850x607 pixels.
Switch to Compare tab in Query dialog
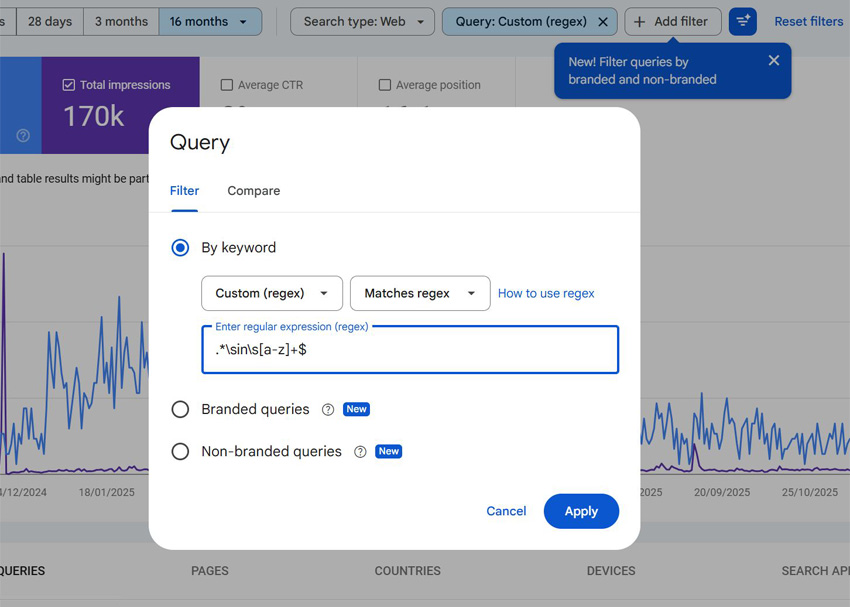click(x=254, y=191)
